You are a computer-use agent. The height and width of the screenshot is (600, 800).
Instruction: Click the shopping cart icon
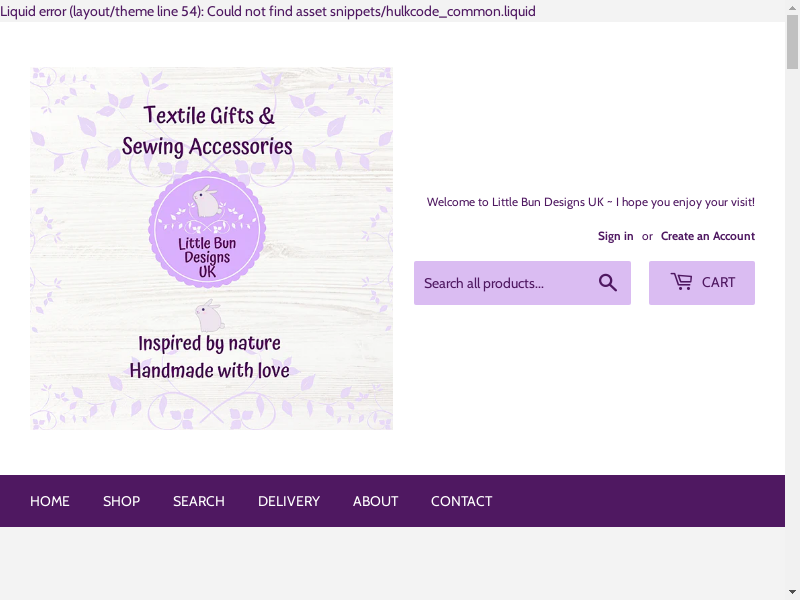[x=681, y=282]
